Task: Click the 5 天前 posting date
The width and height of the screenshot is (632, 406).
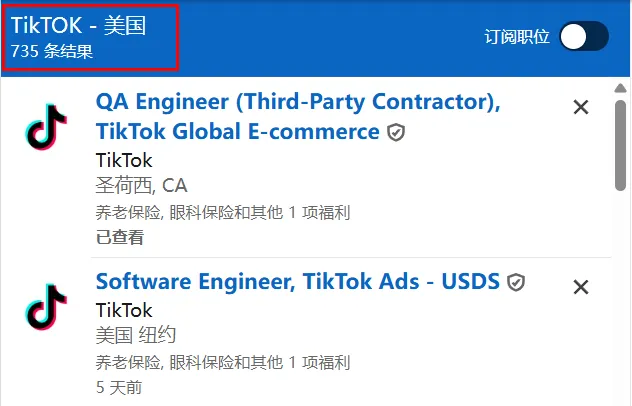Action: (119, 386)
